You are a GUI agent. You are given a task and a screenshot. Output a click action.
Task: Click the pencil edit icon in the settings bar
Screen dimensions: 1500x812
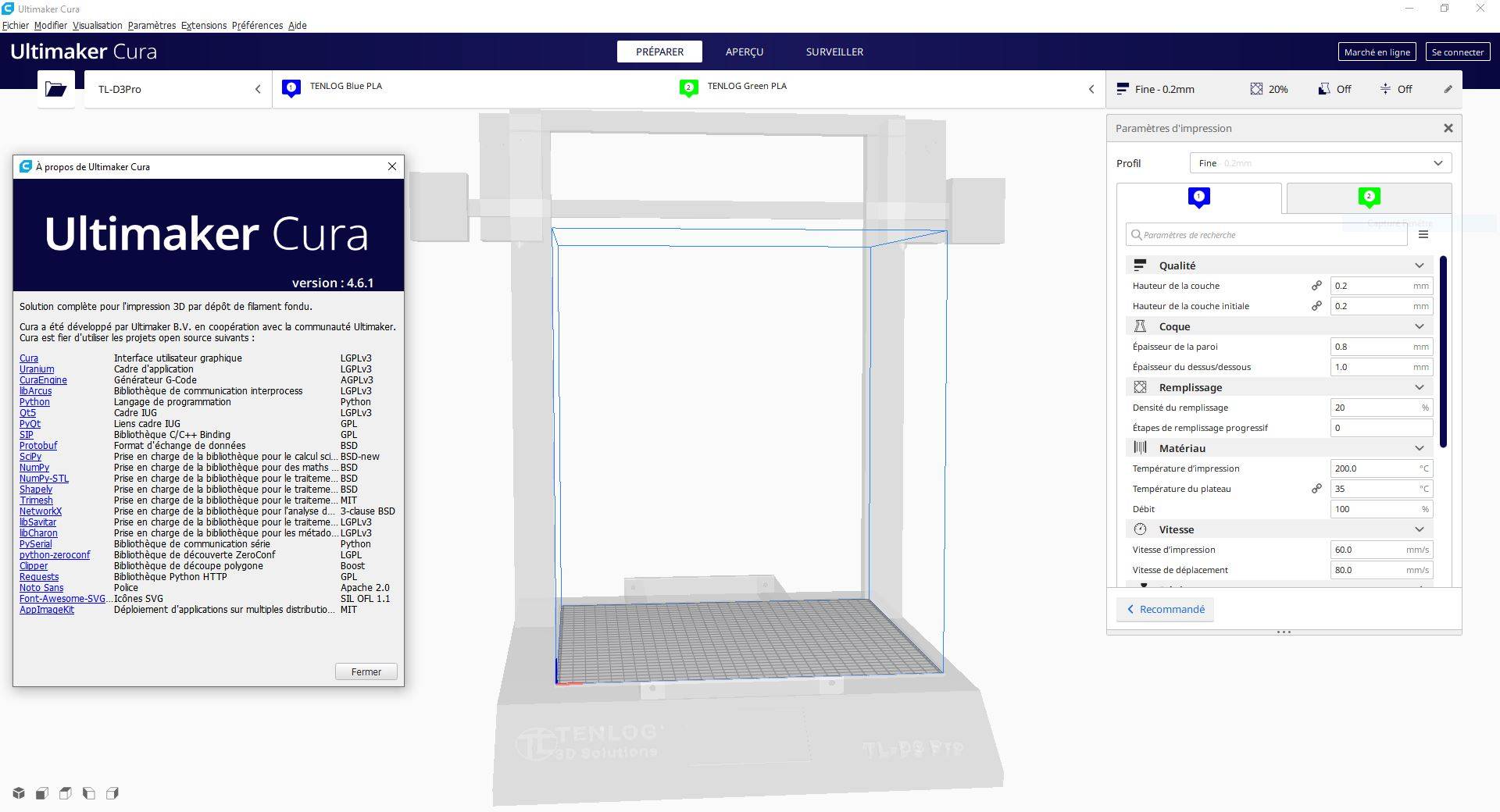tap(1448, 89)
